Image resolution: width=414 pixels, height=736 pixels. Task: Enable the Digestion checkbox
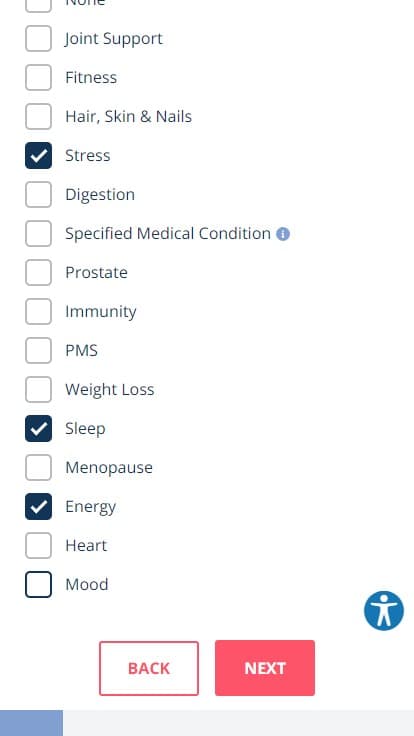(38, 194)
